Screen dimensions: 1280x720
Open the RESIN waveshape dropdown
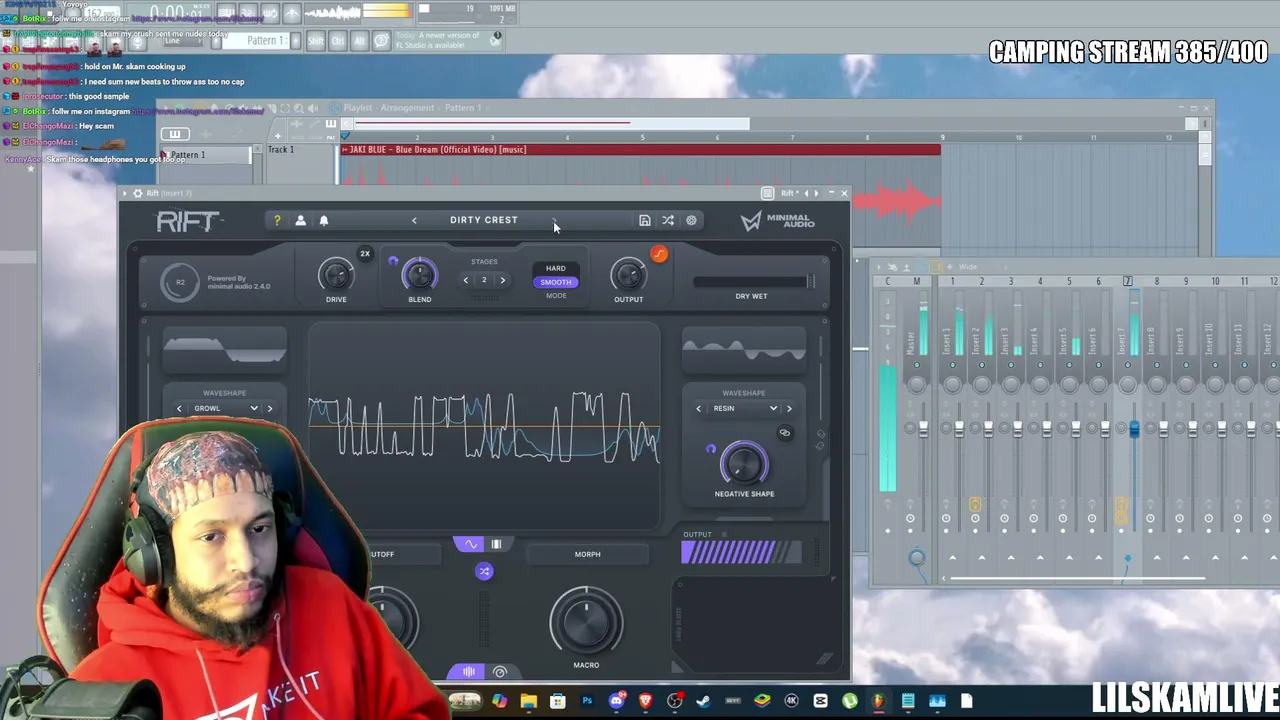point(744,408)
